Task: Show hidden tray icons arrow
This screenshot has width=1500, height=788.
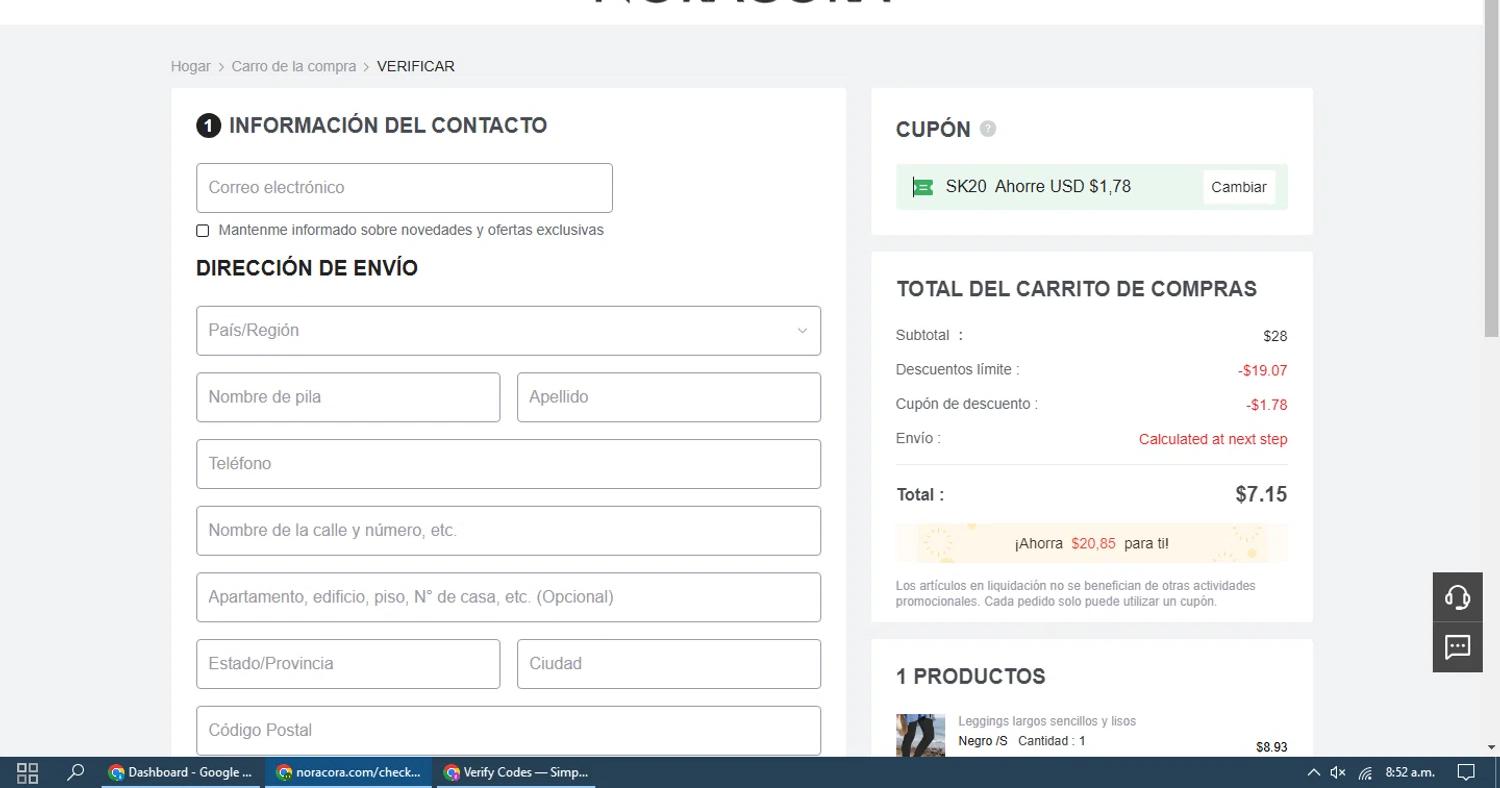Action: [x=1313, y=772]
